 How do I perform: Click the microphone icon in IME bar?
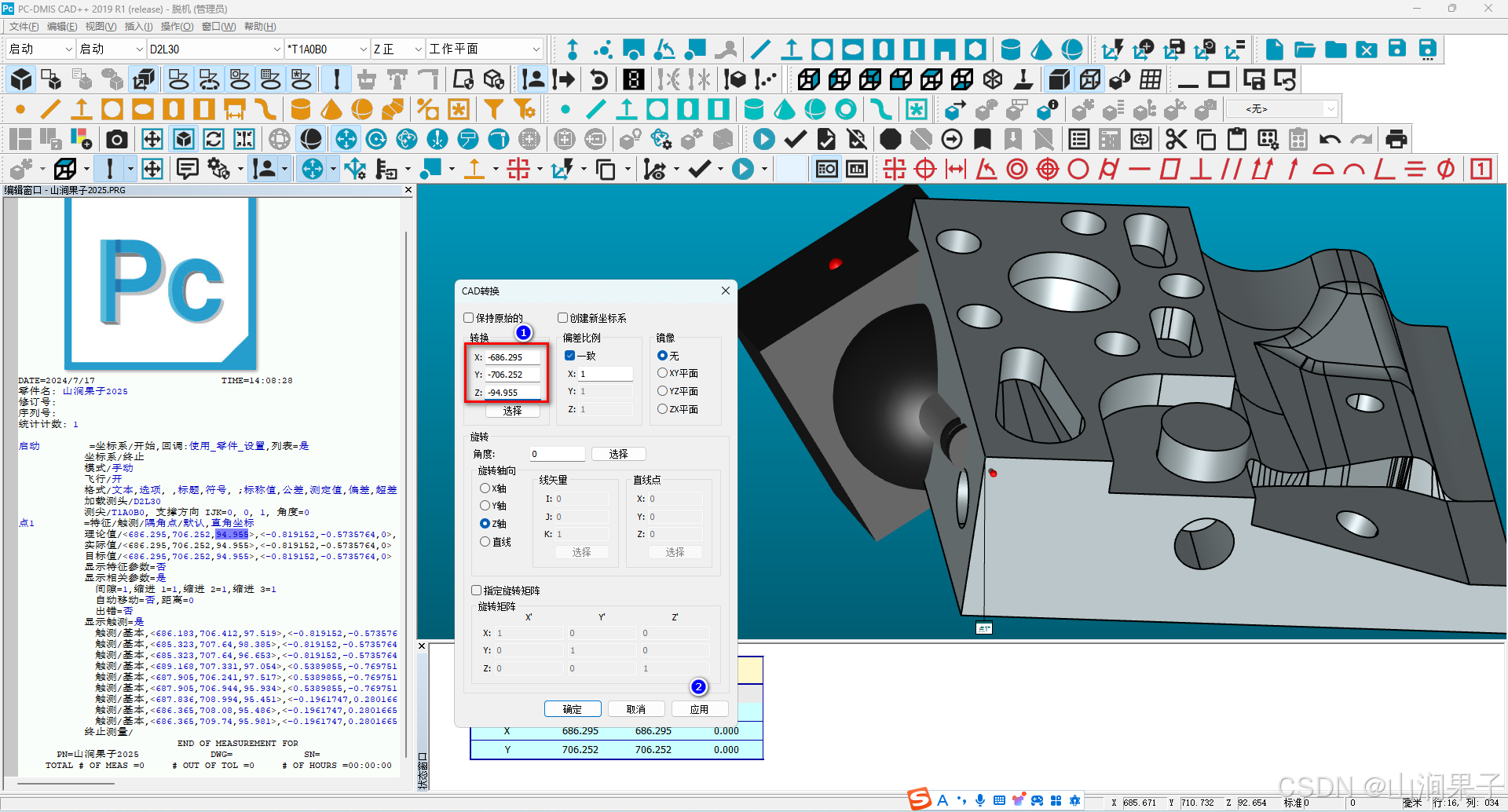(x=980, y=800)
